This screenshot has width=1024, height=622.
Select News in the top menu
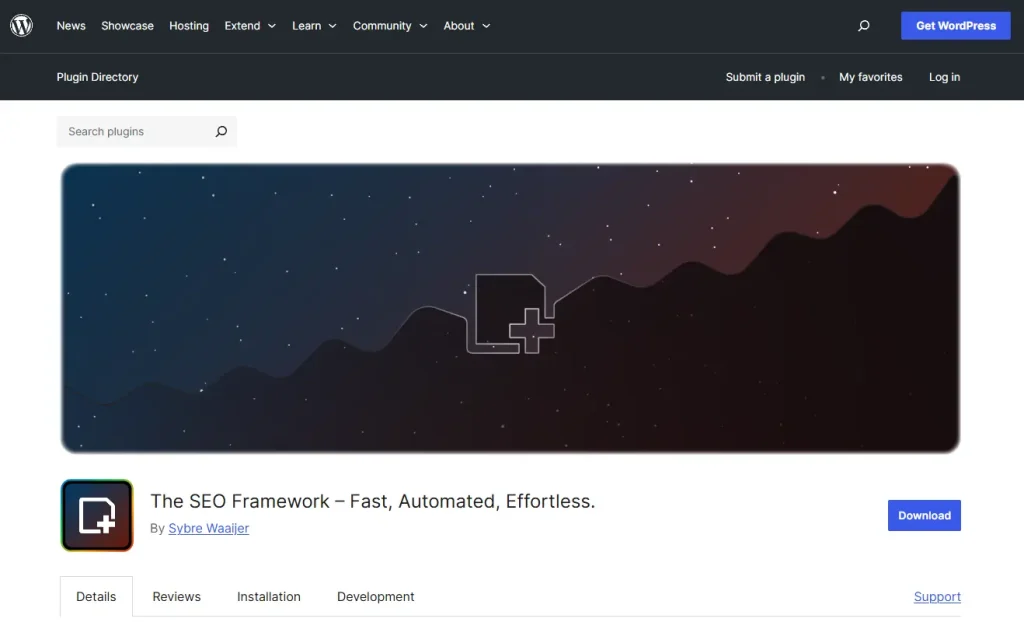[70, 25]
